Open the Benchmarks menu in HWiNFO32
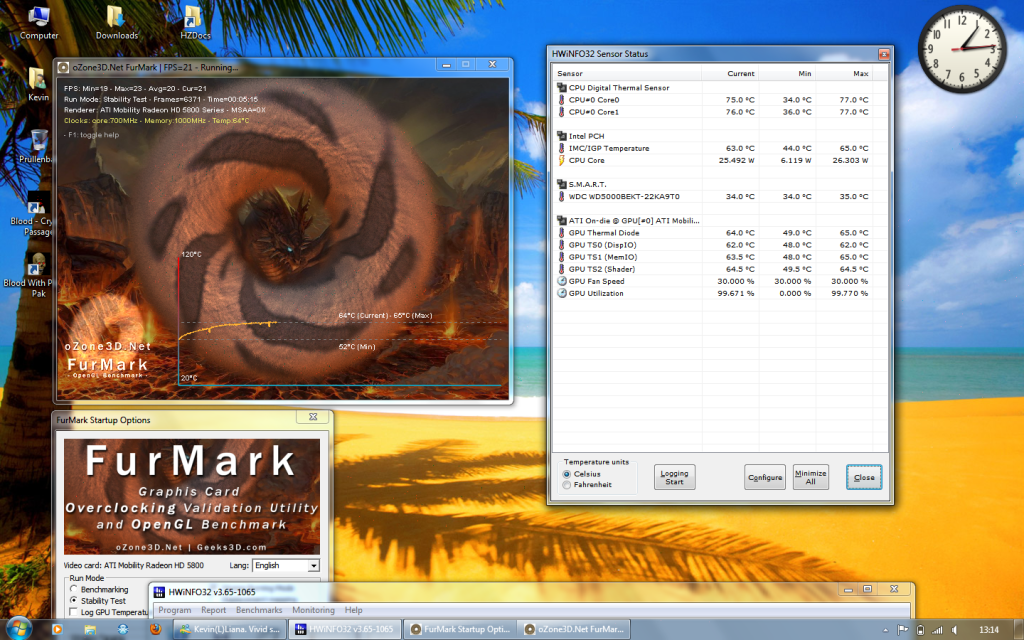The image size is (1024, 640). (259, 610)
